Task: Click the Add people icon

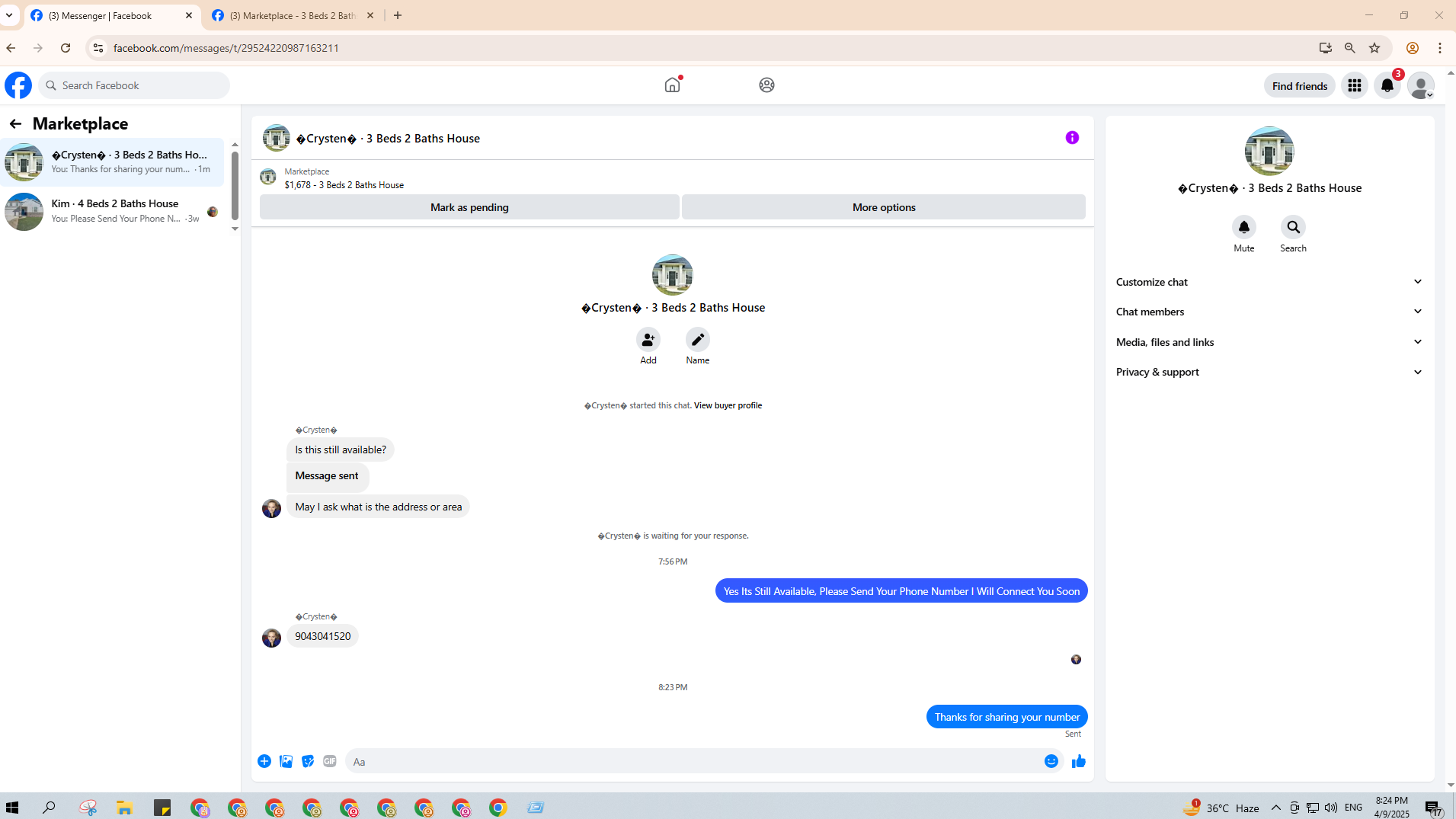Action: coord(648,340)
